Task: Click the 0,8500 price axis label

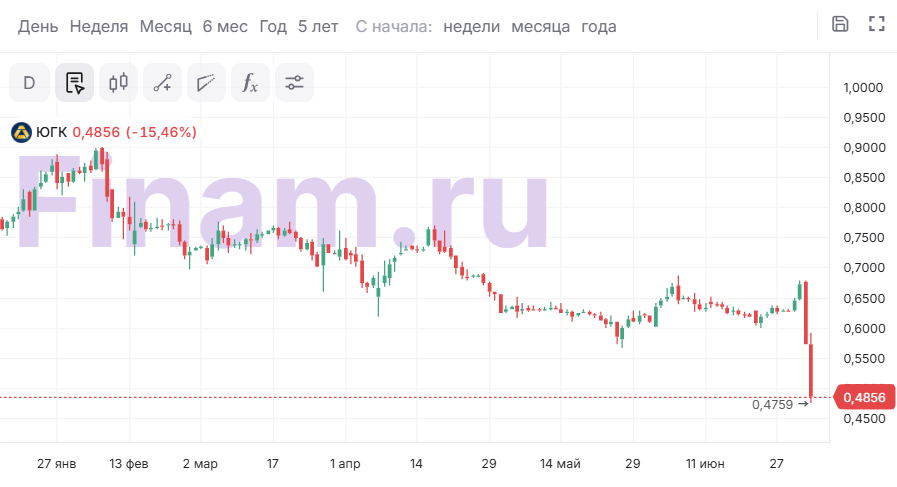Action: click(864, 178)
